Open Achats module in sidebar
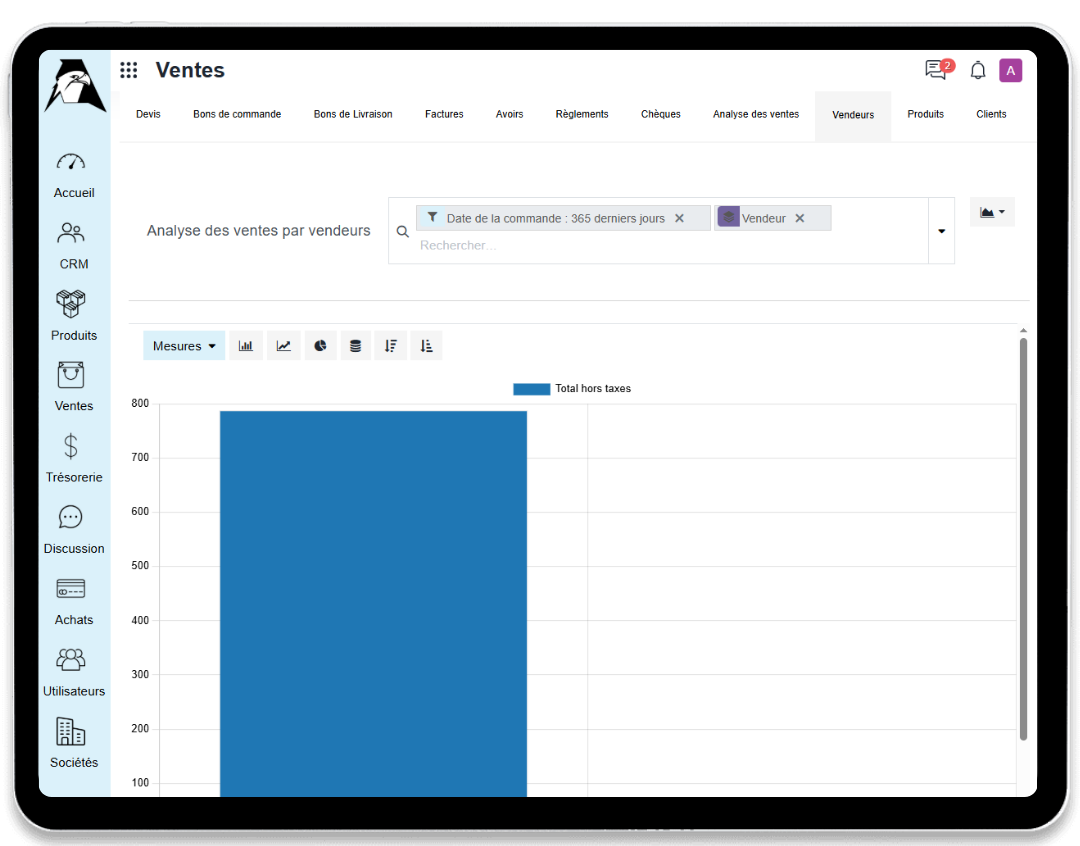 (74, 601)
